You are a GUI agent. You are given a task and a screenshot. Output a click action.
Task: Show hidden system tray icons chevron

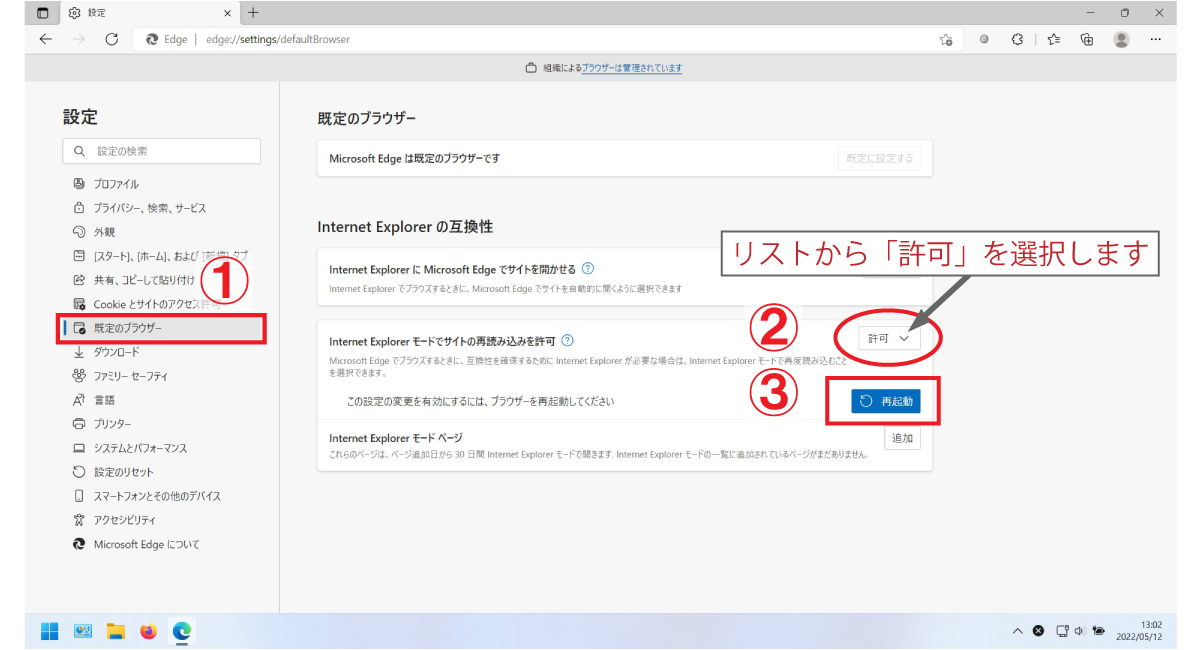[1018, 631]
